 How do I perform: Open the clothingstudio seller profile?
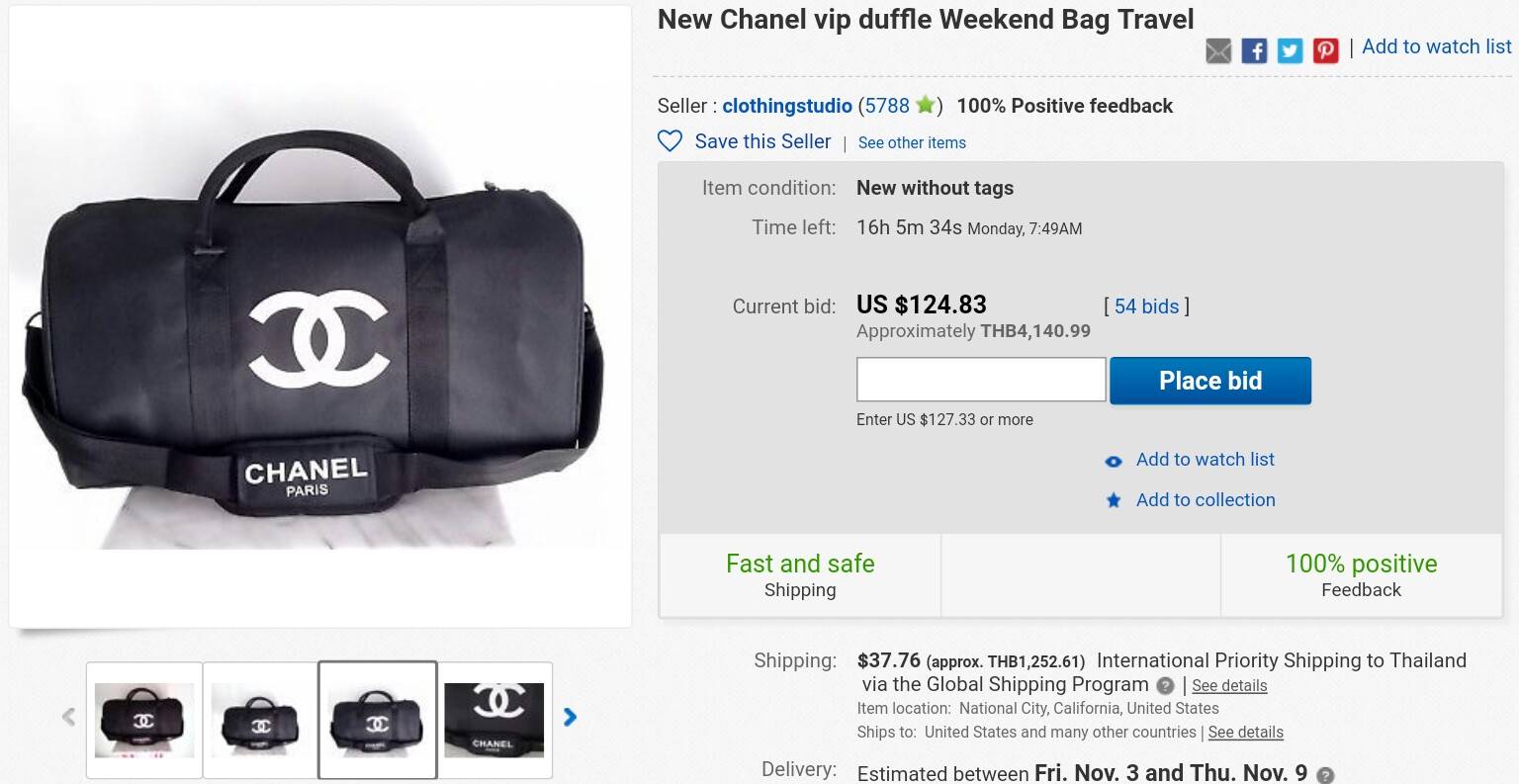click(x=786, y=106)
